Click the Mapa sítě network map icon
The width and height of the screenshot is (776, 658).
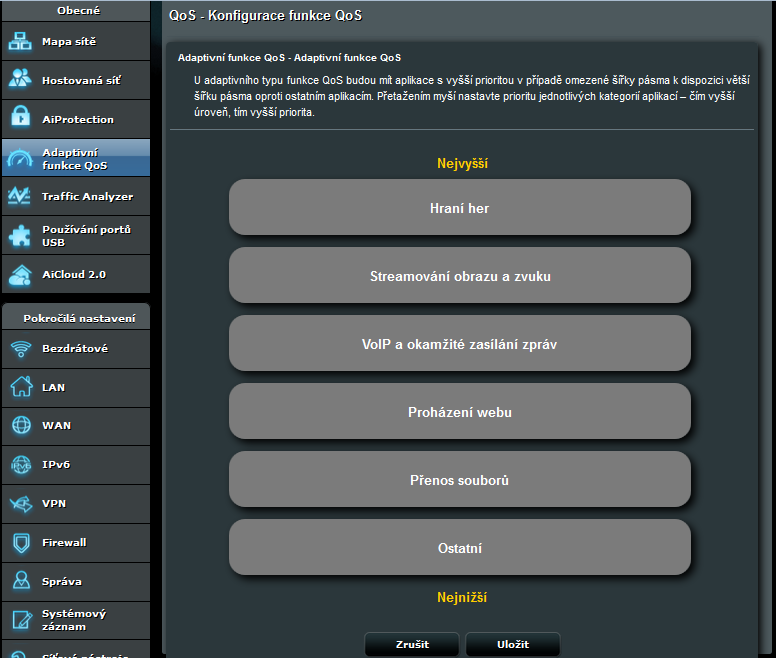(x=21, y=41)
